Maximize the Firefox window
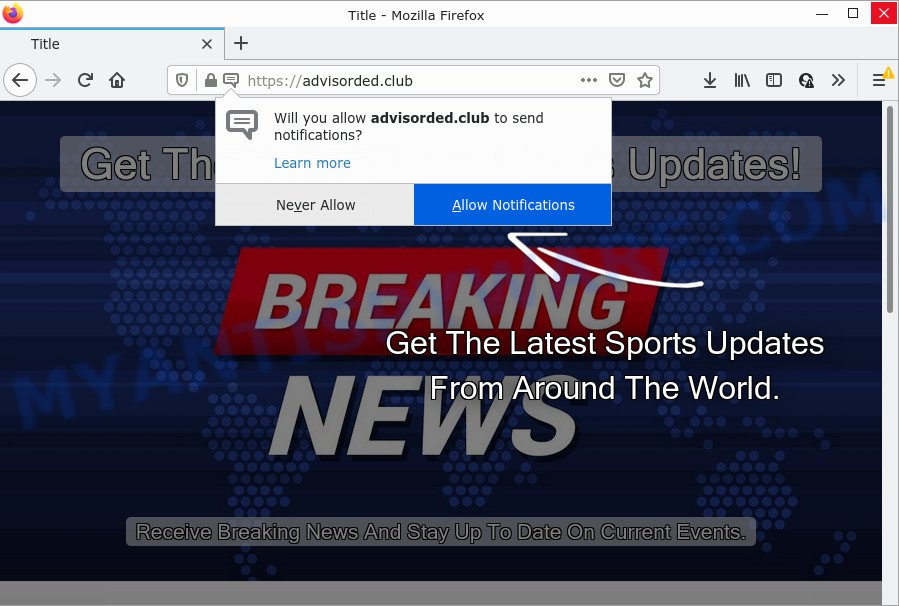 click(853, 14)
